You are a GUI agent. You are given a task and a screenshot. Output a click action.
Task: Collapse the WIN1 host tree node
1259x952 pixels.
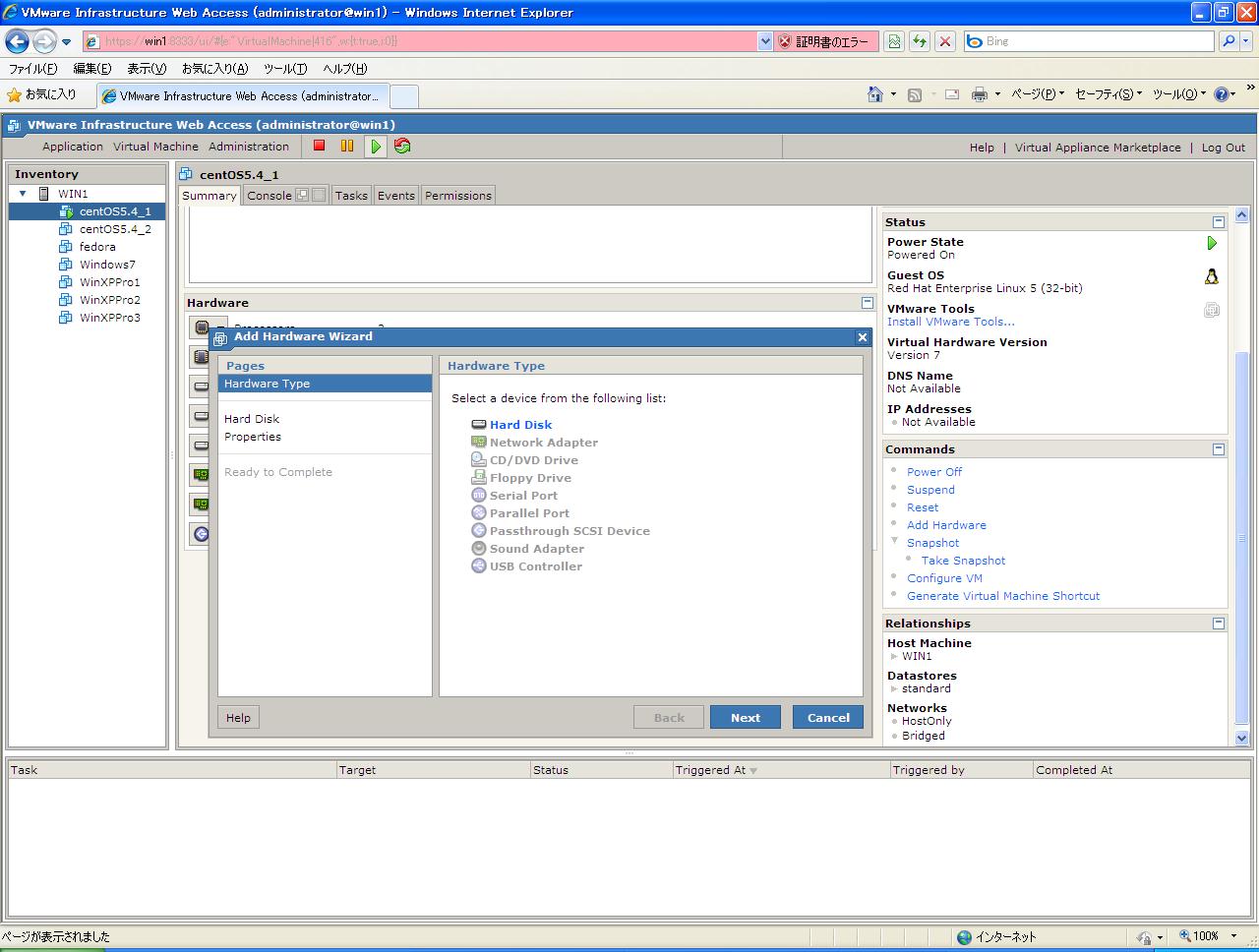tap(23, 194)
